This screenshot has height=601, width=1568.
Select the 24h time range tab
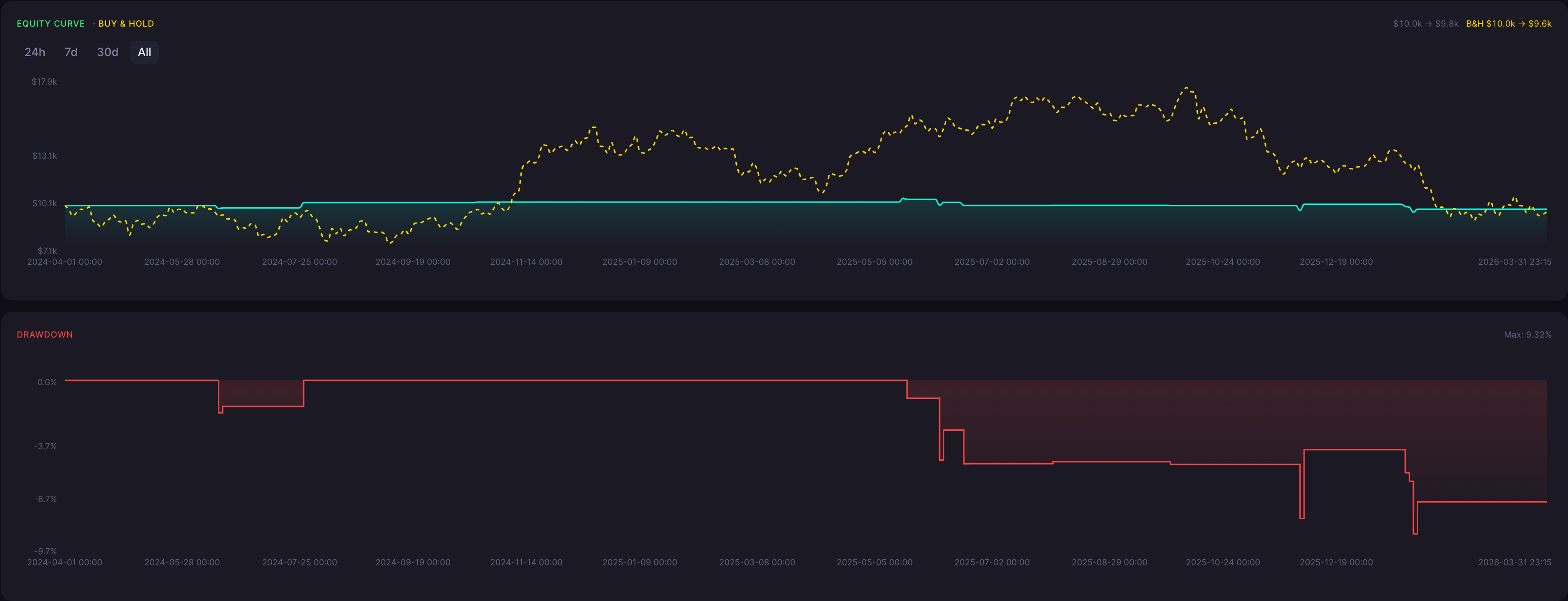(x=35, y=52)
